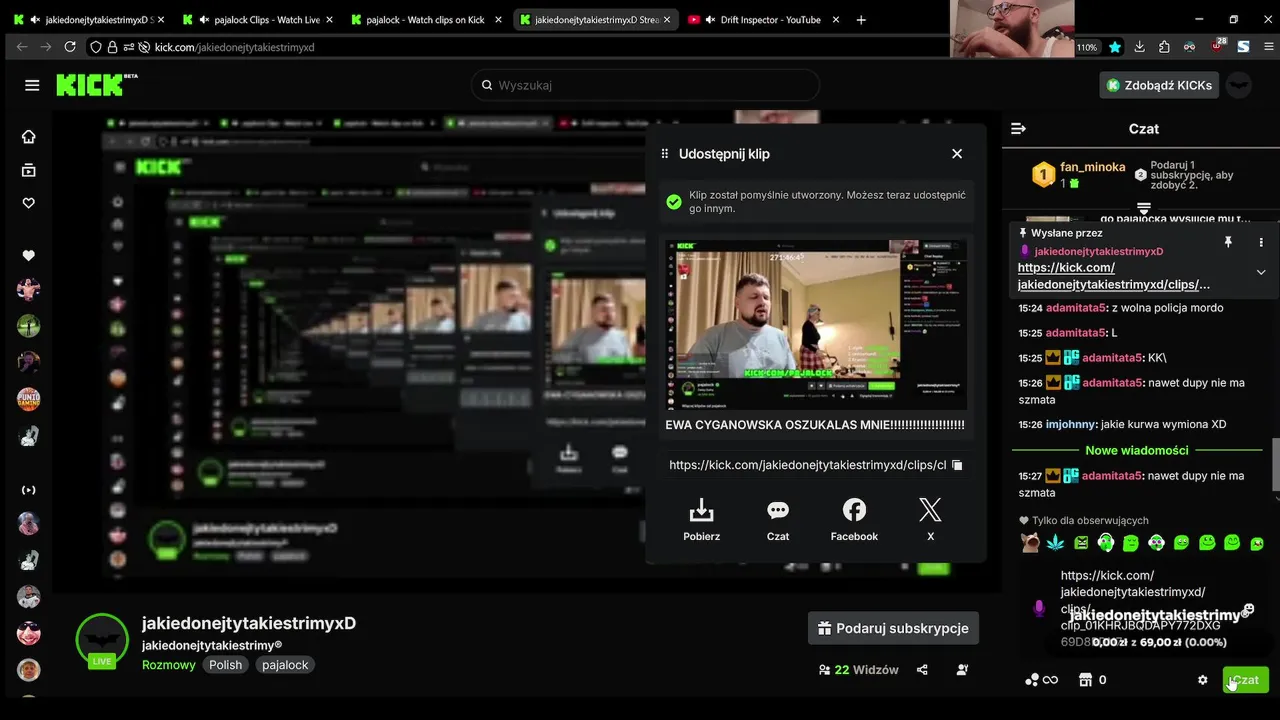Download the clip with the Pobierz icon

[701, 520]
